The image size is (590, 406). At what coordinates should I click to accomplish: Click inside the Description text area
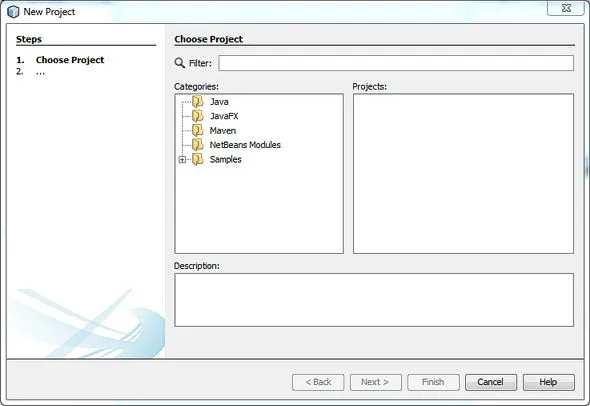[x=374, y=300]
